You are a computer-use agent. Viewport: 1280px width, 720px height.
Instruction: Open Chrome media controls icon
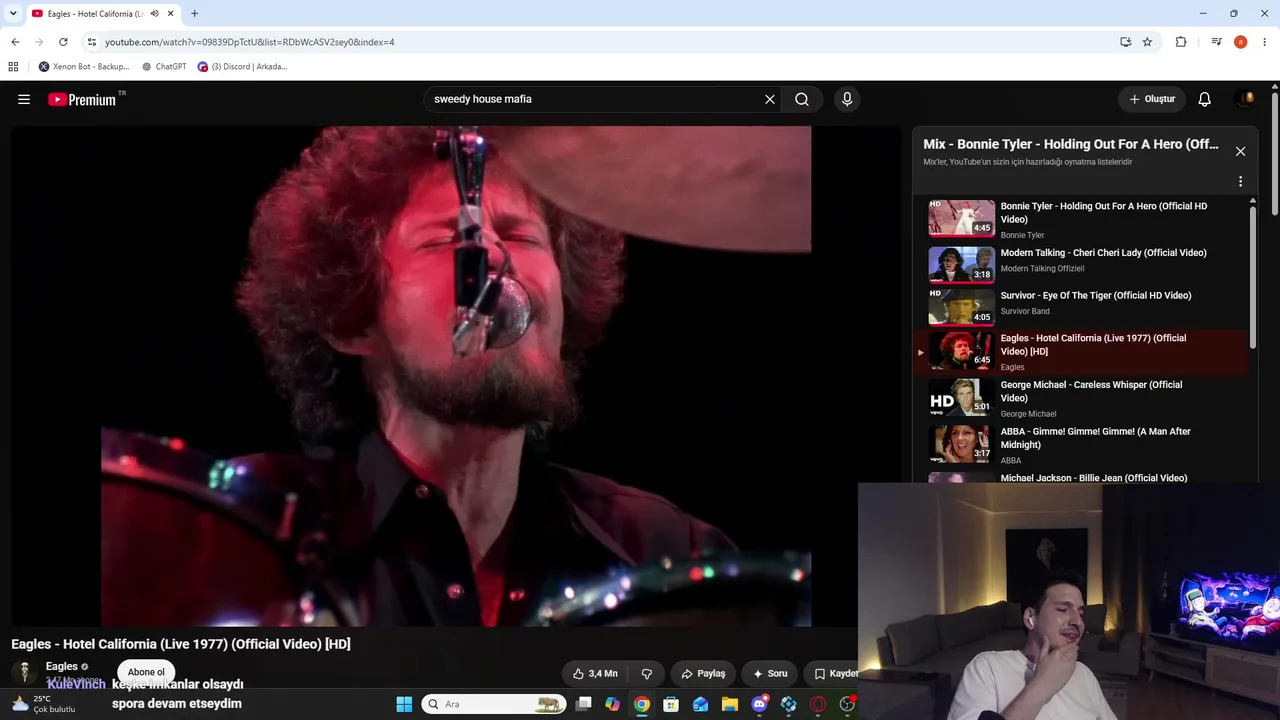pos(1216,42)
